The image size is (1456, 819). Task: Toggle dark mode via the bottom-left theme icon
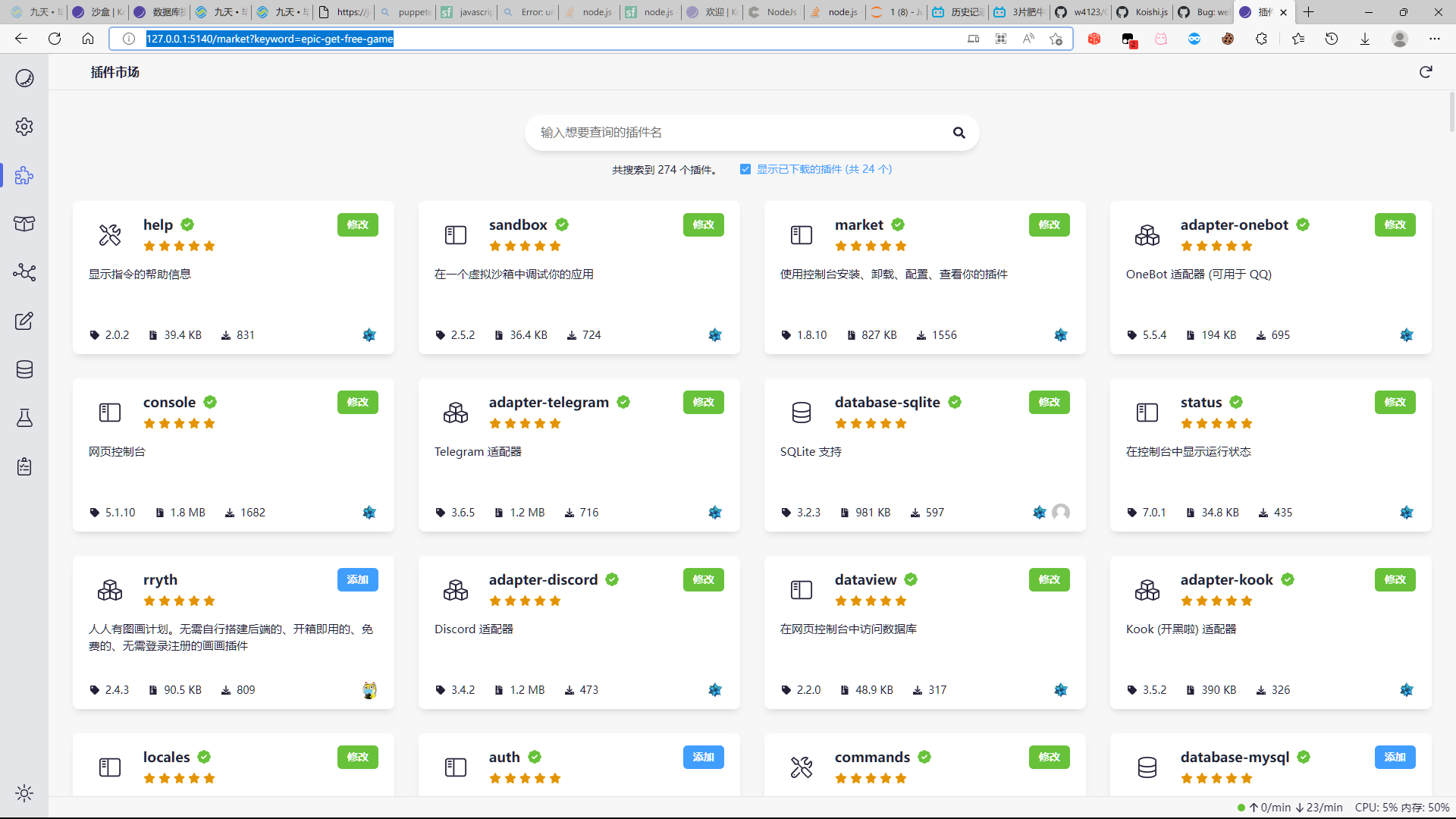coord(24,793)
